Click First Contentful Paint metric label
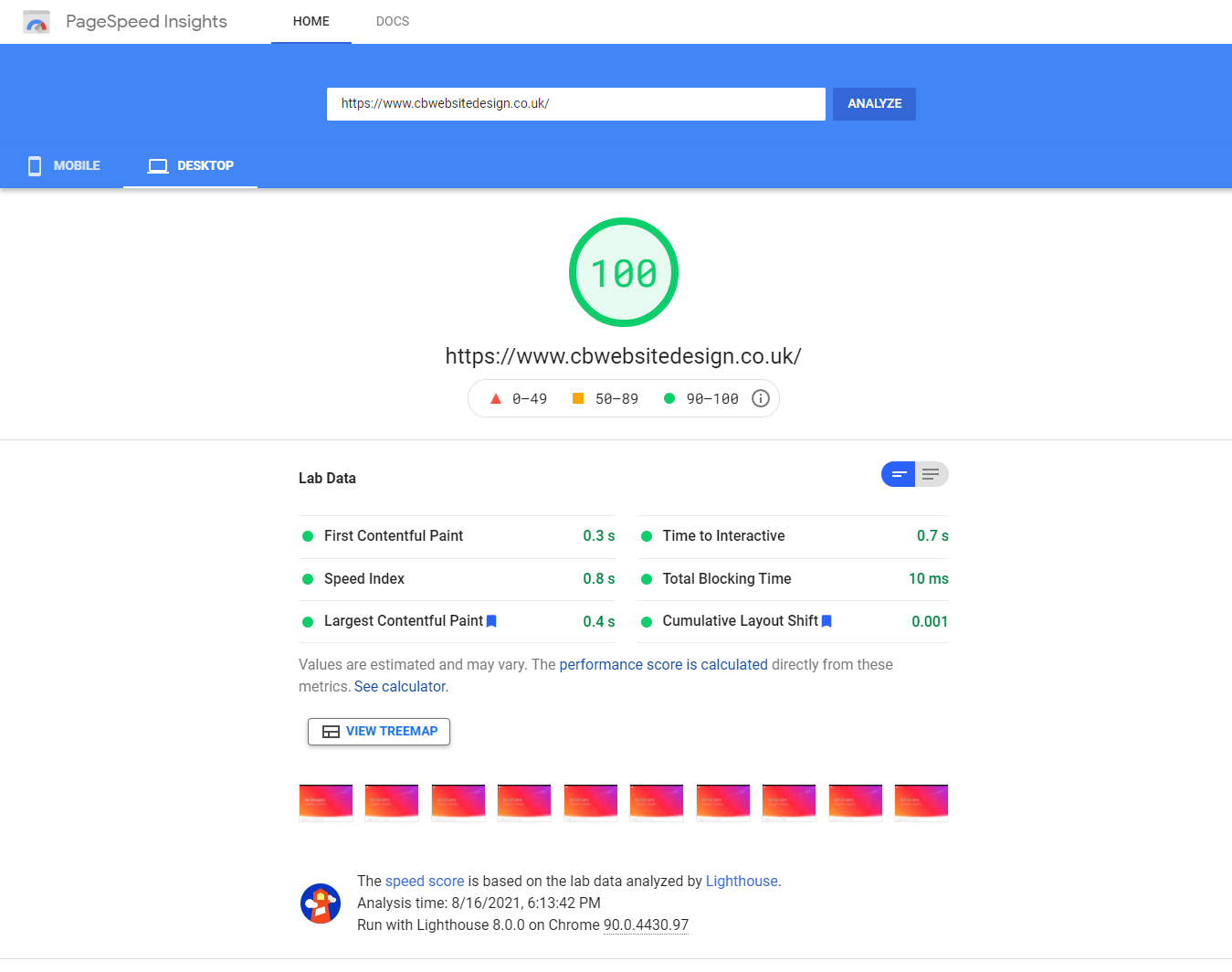The image size is (1232, 972). coord(394,536)
